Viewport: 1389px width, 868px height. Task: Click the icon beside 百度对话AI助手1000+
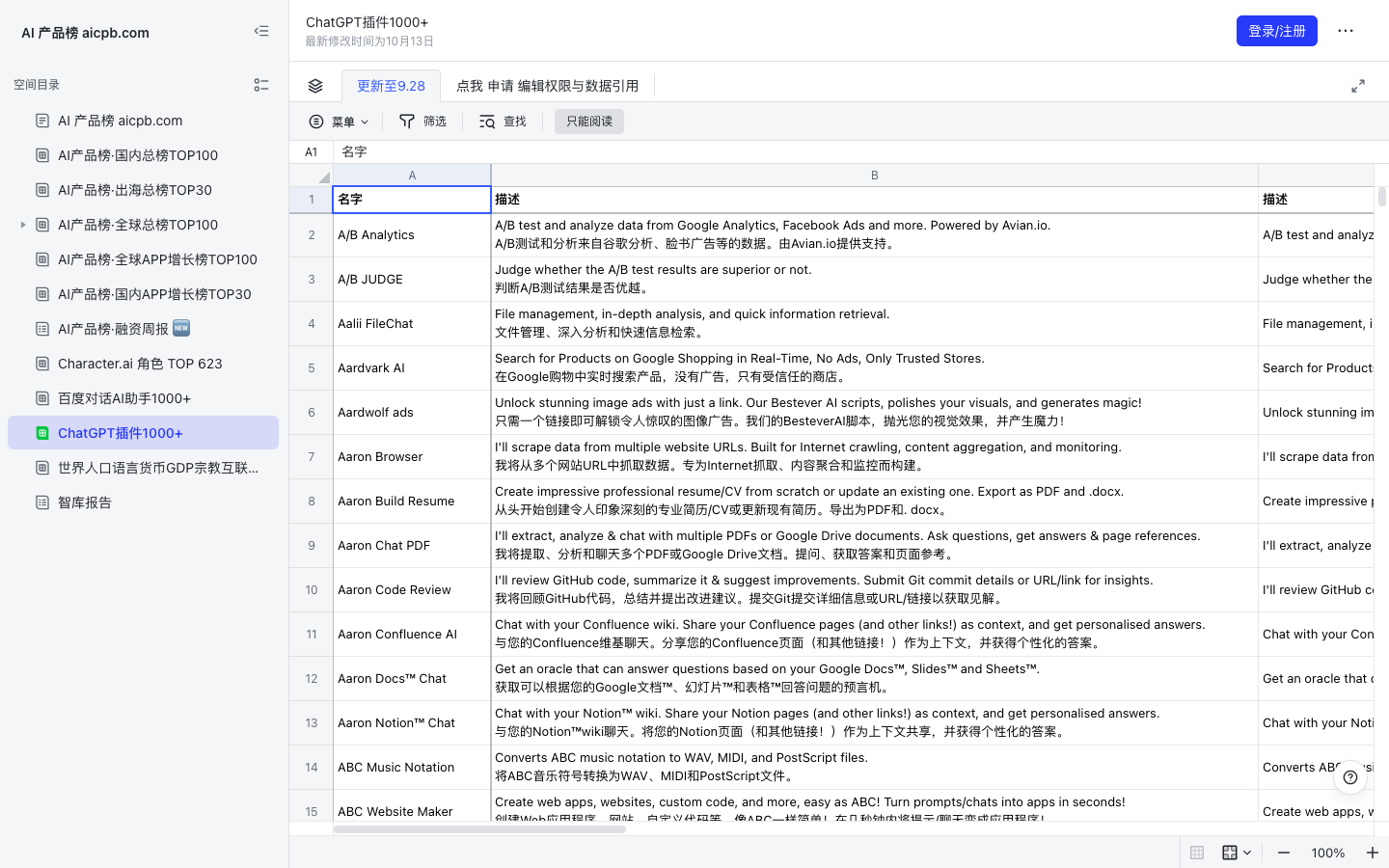click(x=42, y=398)
